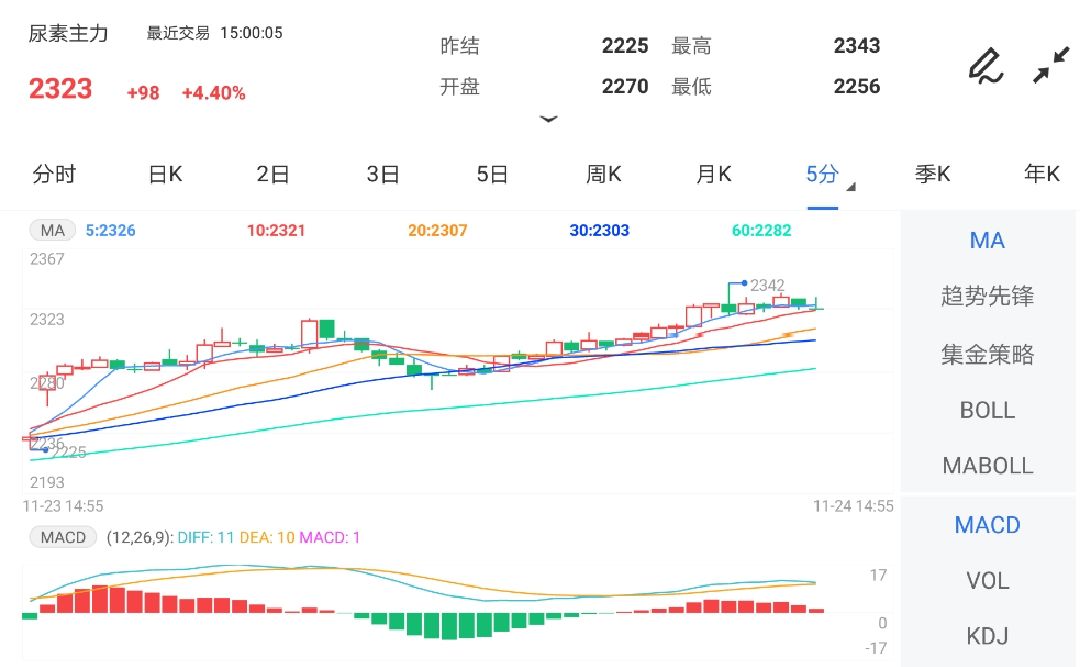Switch to the 年K tab
The height and width of the screenshot is (667, 1080).
click(1041, 174)
